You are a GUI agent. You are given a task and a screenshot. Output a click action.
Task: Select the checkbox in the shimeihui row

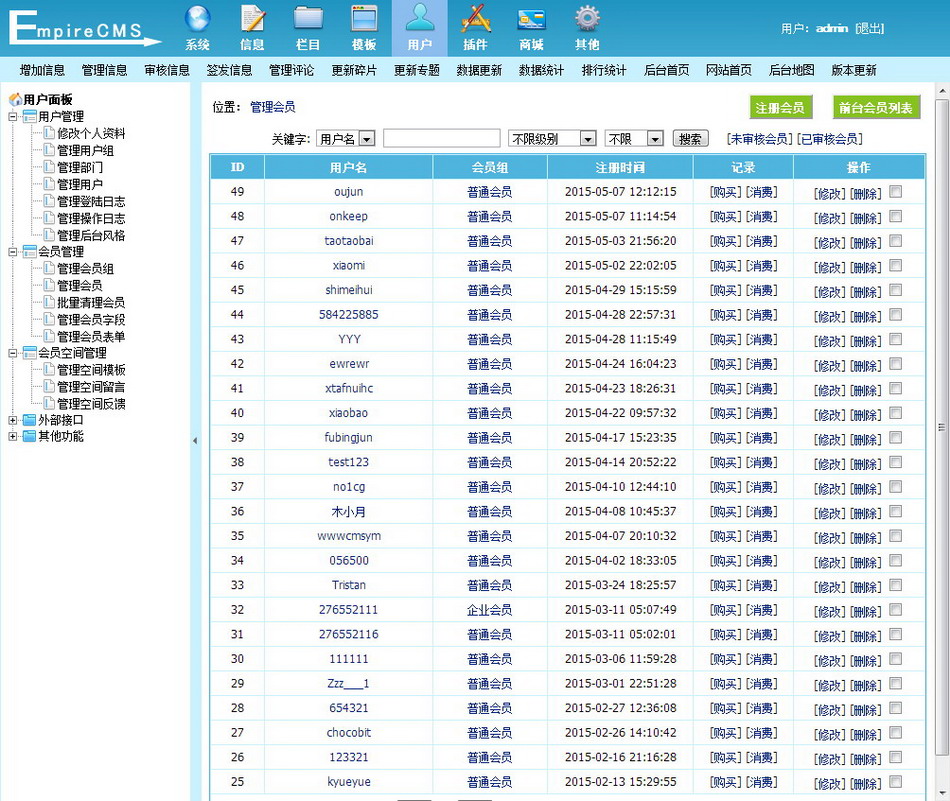pyautogui.click(x=895, y=290)
